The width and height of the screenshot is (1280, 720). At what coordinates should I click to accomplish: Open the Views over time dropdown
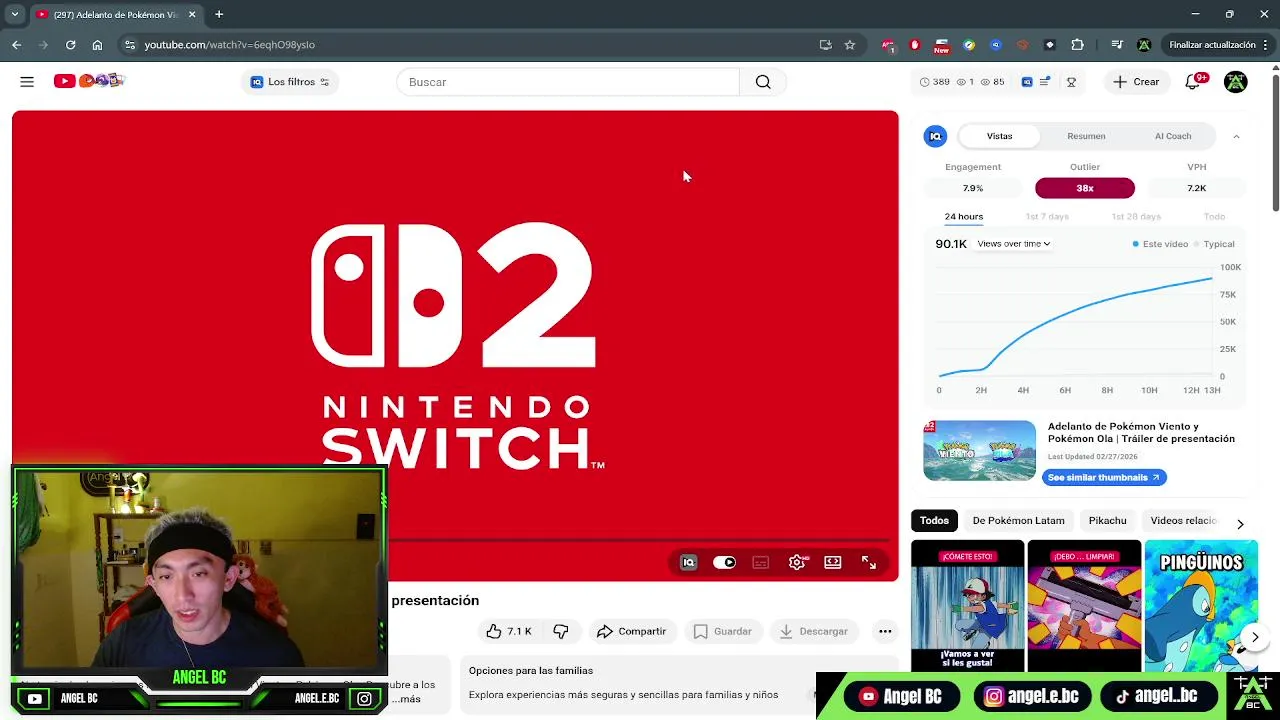click(1014, 244)
